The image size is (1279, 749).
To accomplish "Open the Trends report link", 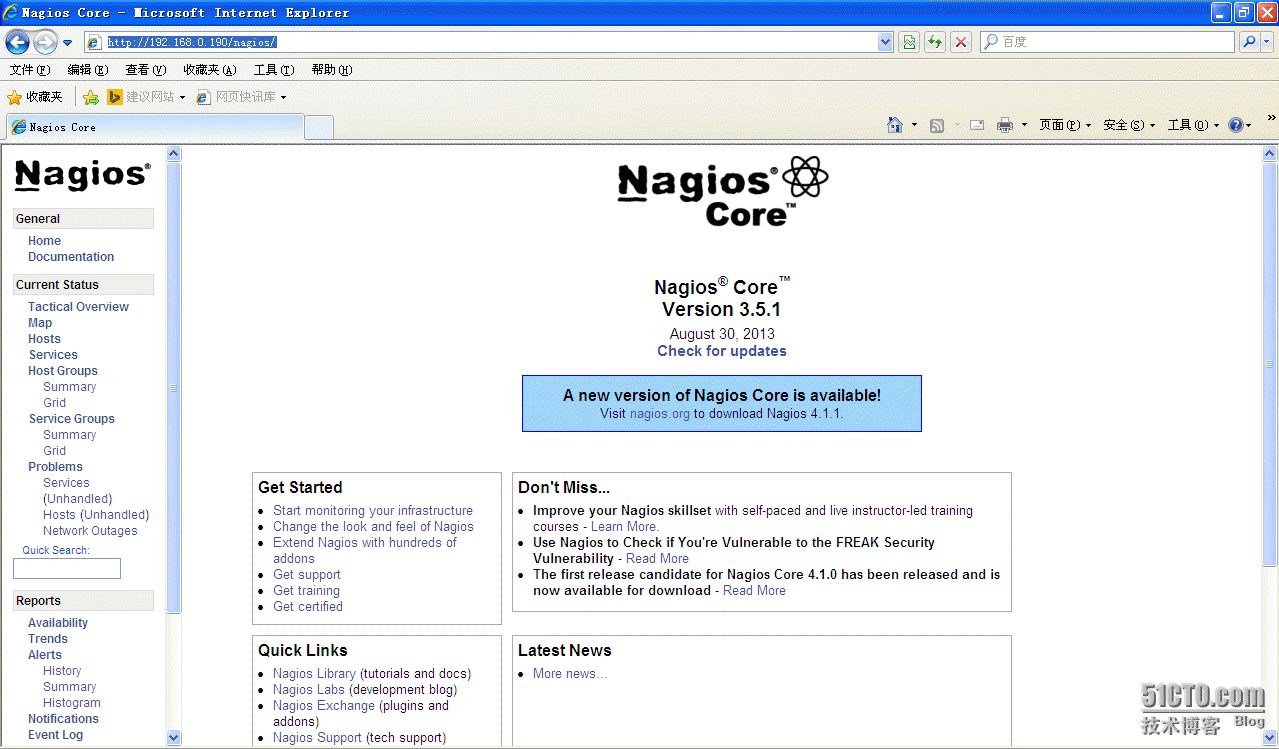I will [x=48, y=639].
